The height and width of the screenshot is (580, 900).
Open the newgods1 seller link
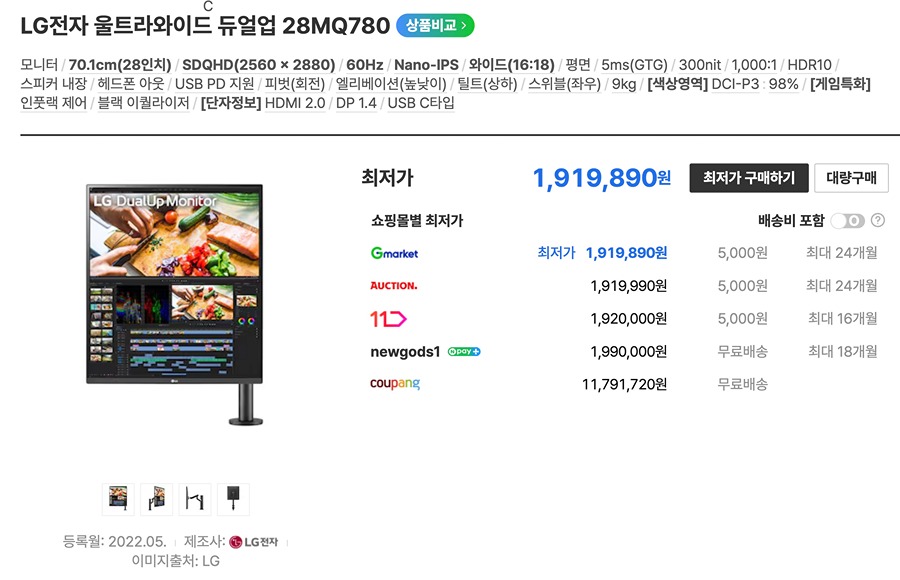405,351
